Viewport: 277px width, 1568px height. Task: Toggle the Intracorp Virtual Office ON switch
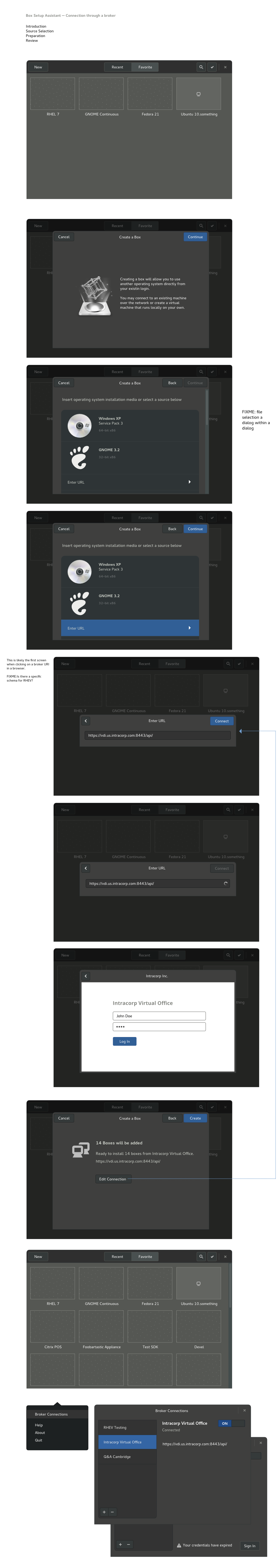[232, 1423]
